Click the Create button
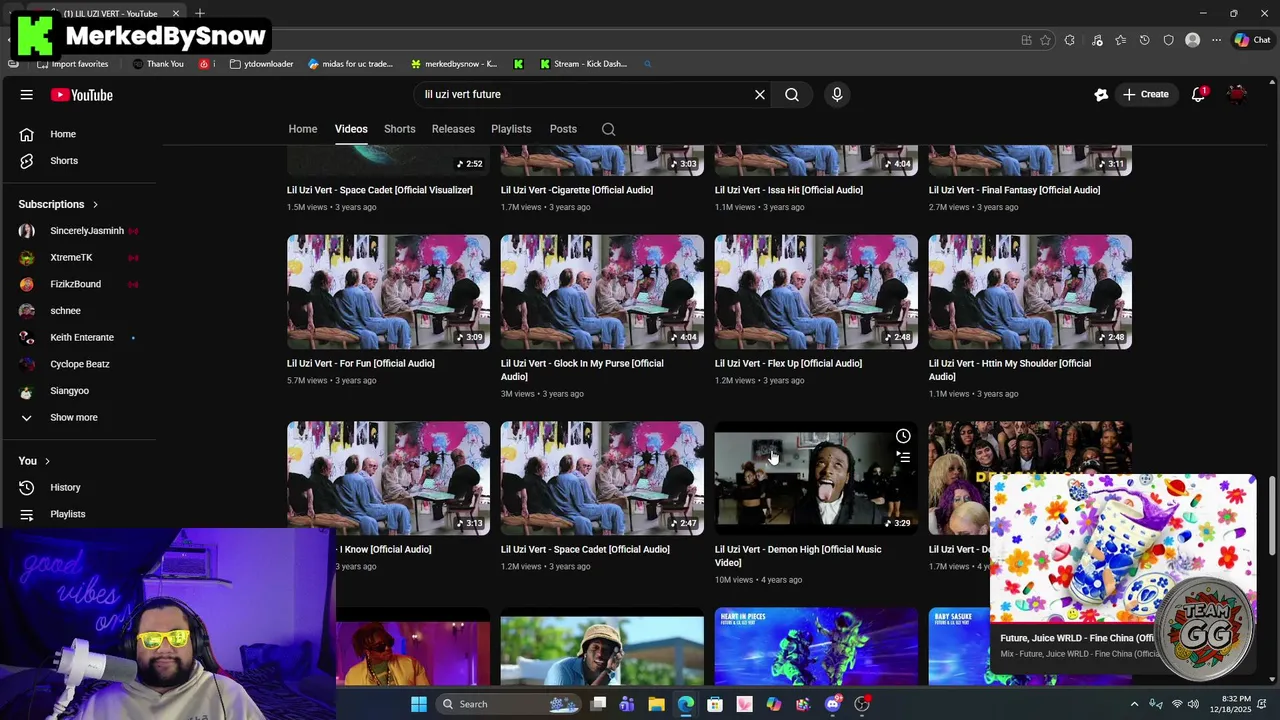This screenshot has height=720, width=1280. [1145, 95]
